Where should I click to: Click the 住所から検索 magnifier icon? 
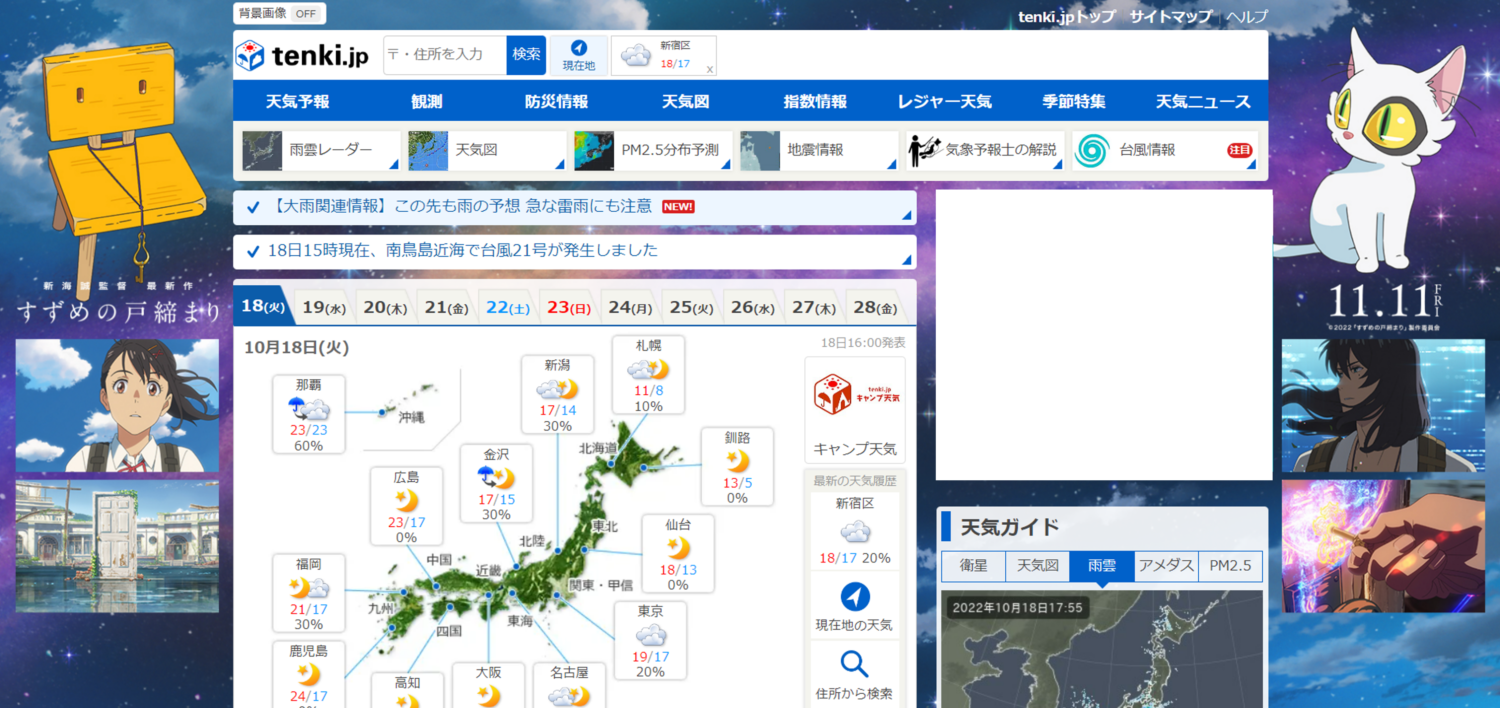point(854,664)
